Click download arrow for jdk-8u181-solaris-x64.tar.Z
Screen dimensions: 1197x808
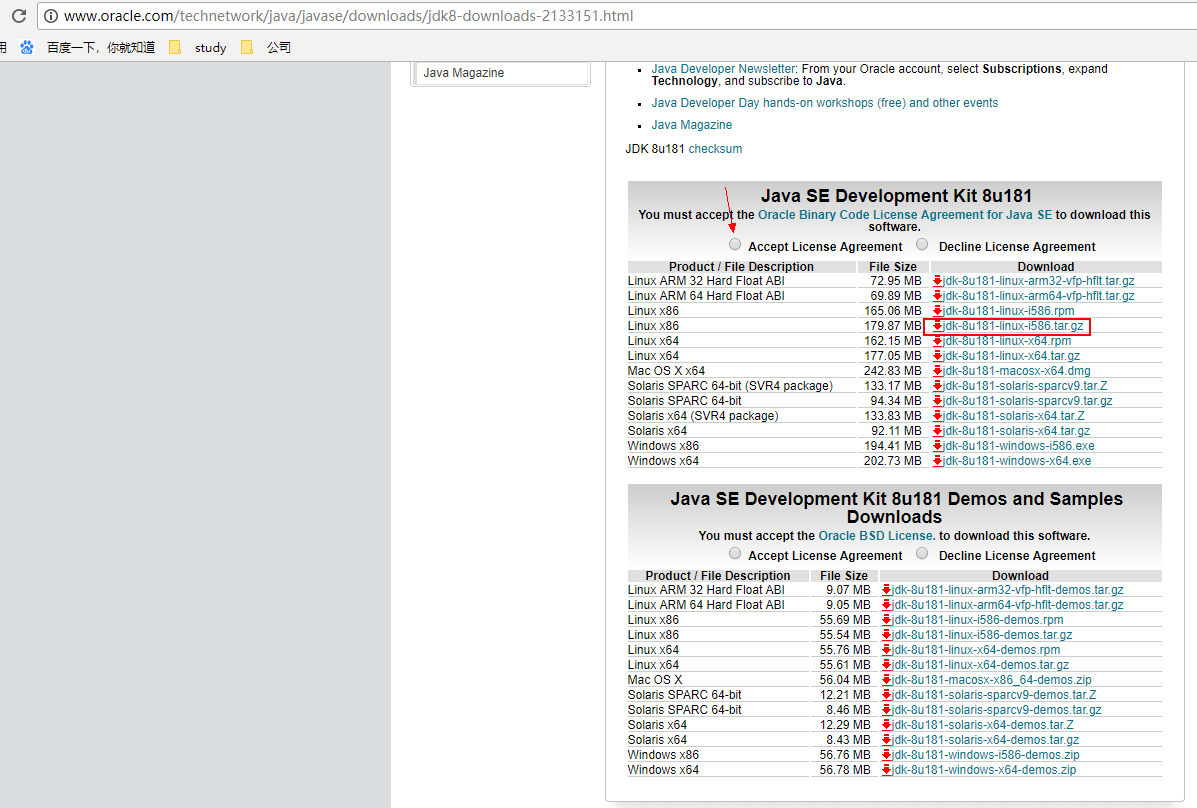(x=937, y=416)
